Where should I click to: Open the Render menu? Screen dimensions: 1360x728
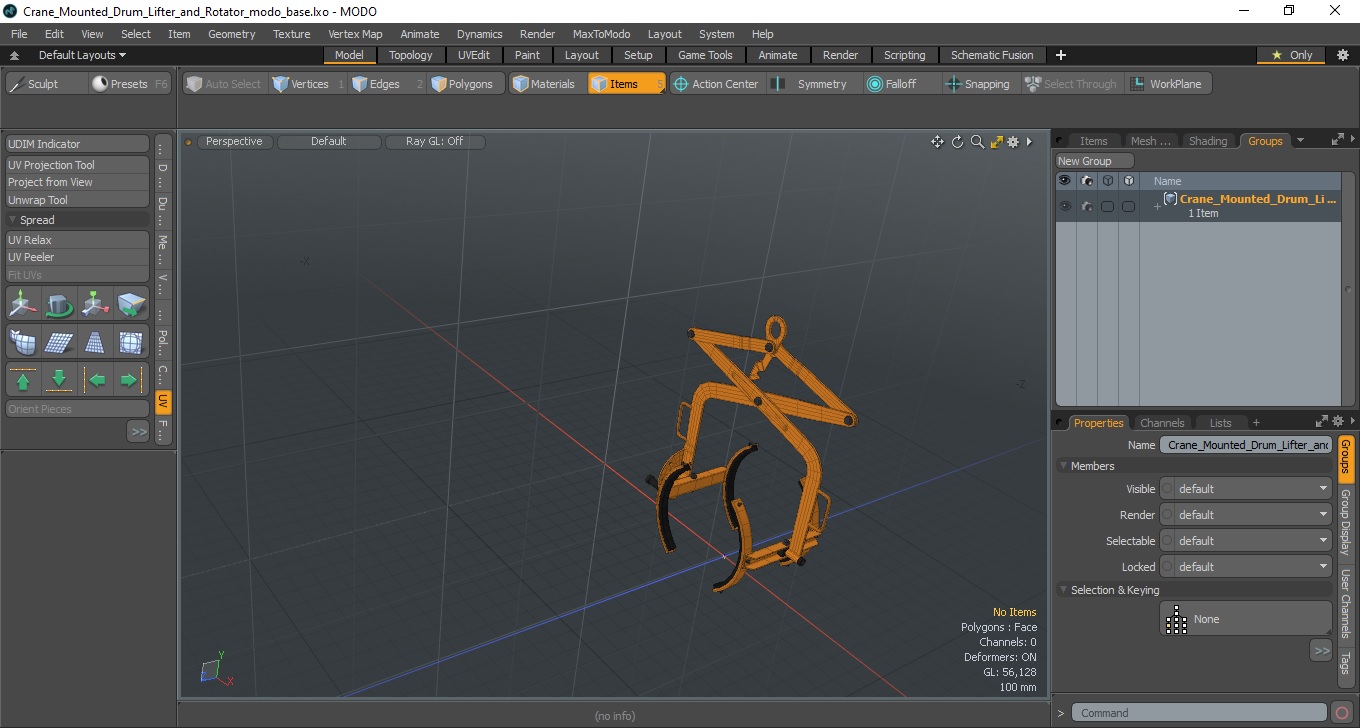click(537, 34)
